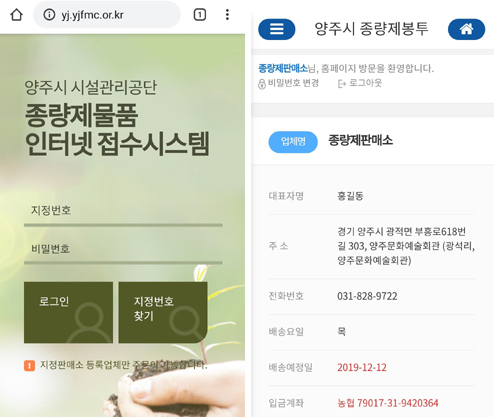Open the browser three-dot menu
500x417 pixels.
(x=227, y=15)
